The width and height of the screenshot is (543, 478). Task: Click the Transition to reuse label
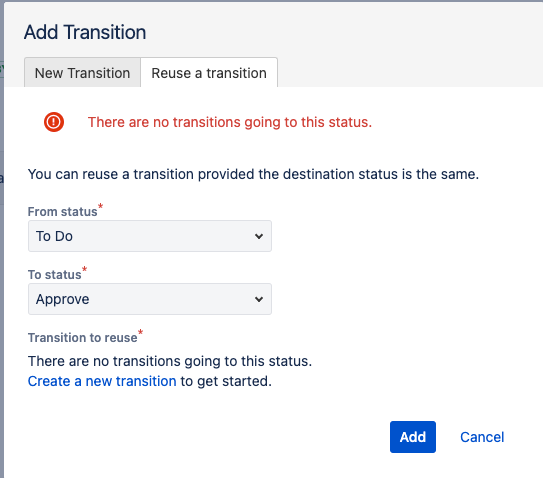tap(82, 338)
